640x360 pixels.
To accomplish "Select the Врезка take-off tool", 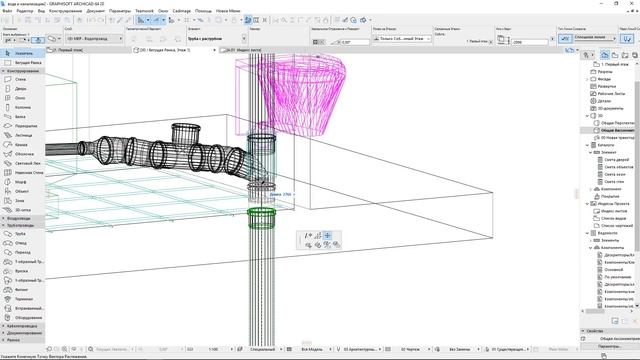I will (22, 271).
